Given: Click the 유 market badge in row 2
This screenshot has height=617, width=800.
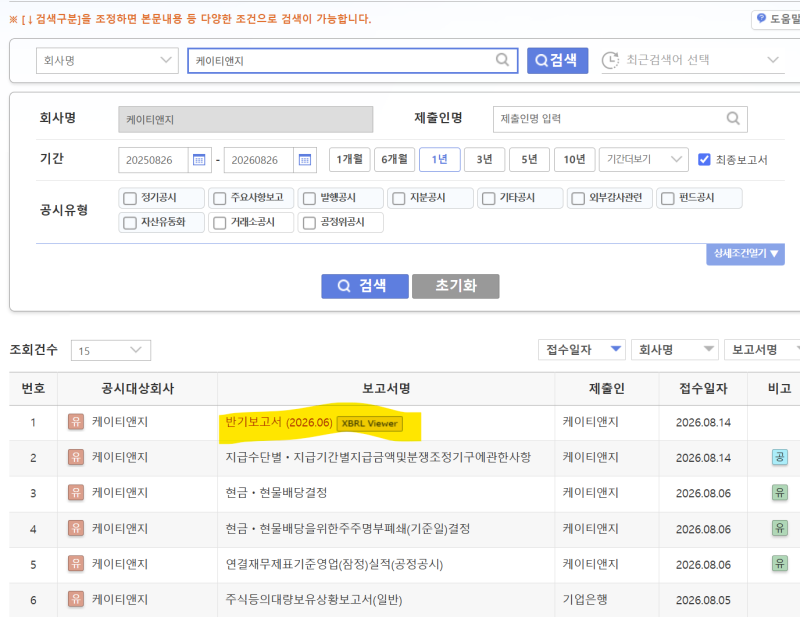Looking at the screenshot, I should (x=76, y=457).
